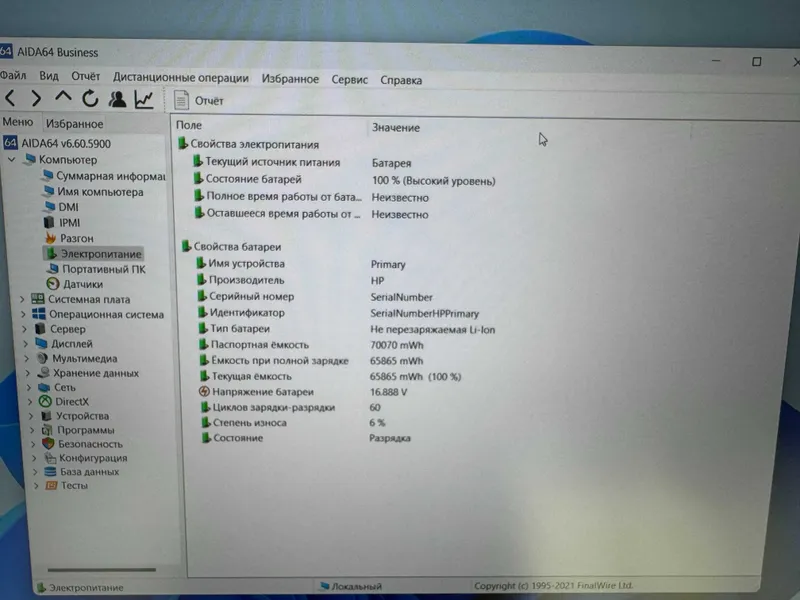
Task: Click the Конфигурация tree icon
Action: click(x=49, y=458)
